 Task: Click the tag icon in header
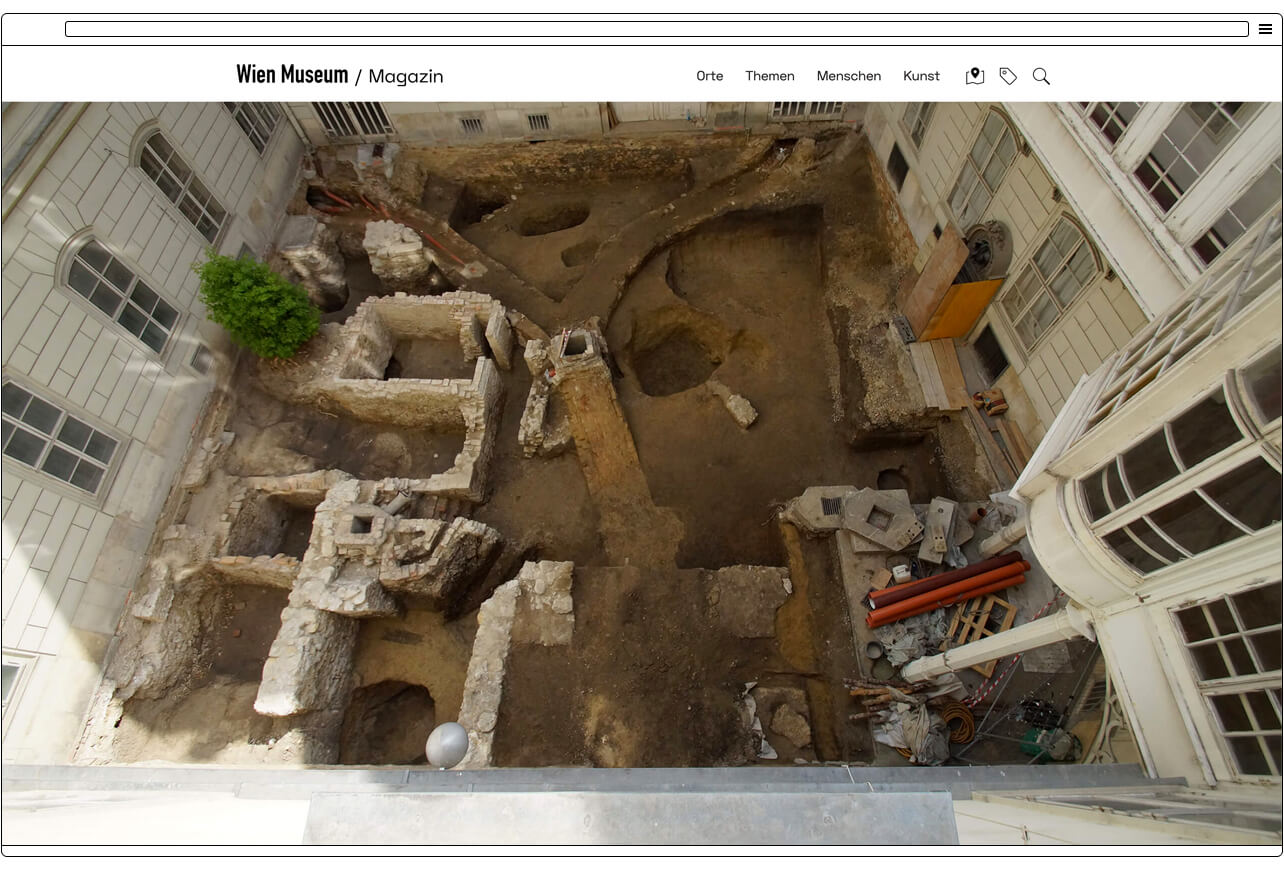point(1008,76)
